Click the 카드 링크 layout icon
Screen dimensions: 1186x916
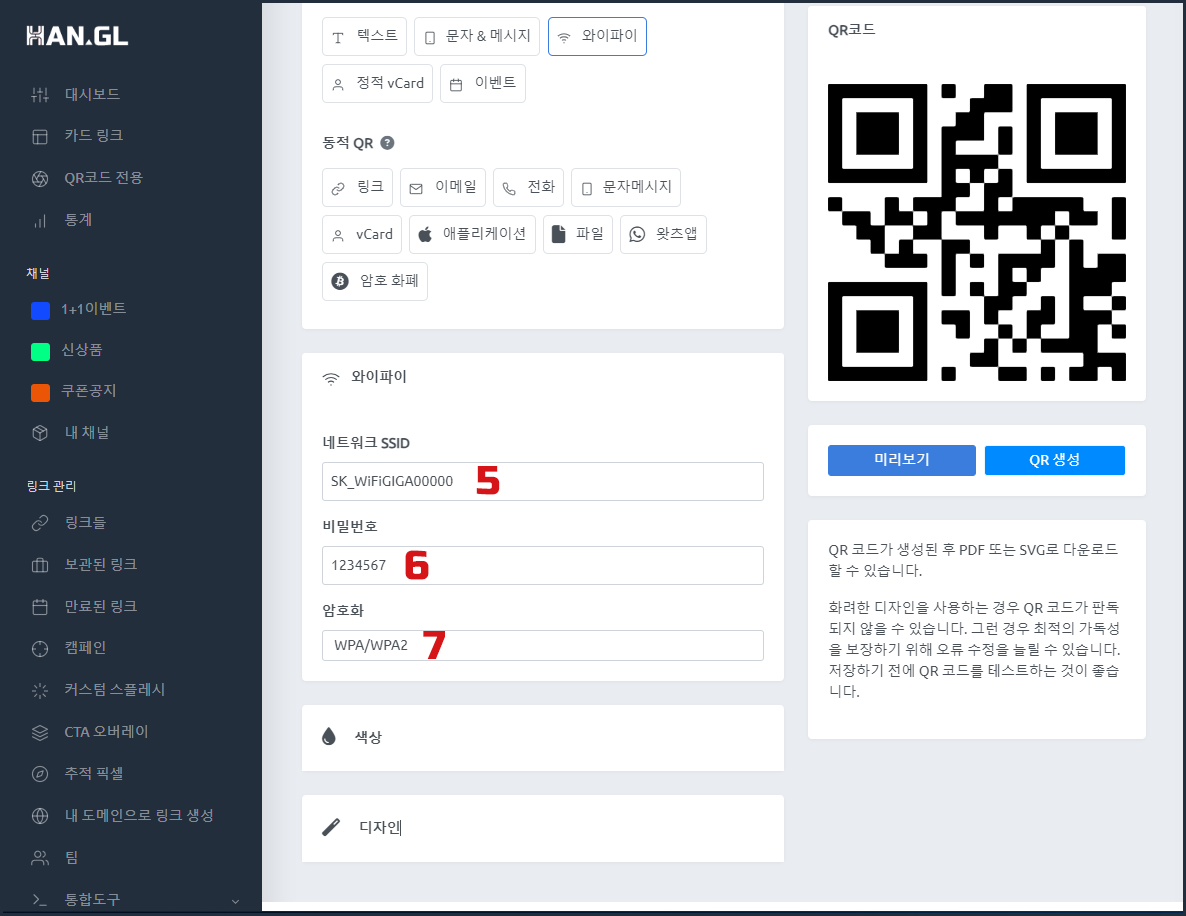[x=40, y=136]
